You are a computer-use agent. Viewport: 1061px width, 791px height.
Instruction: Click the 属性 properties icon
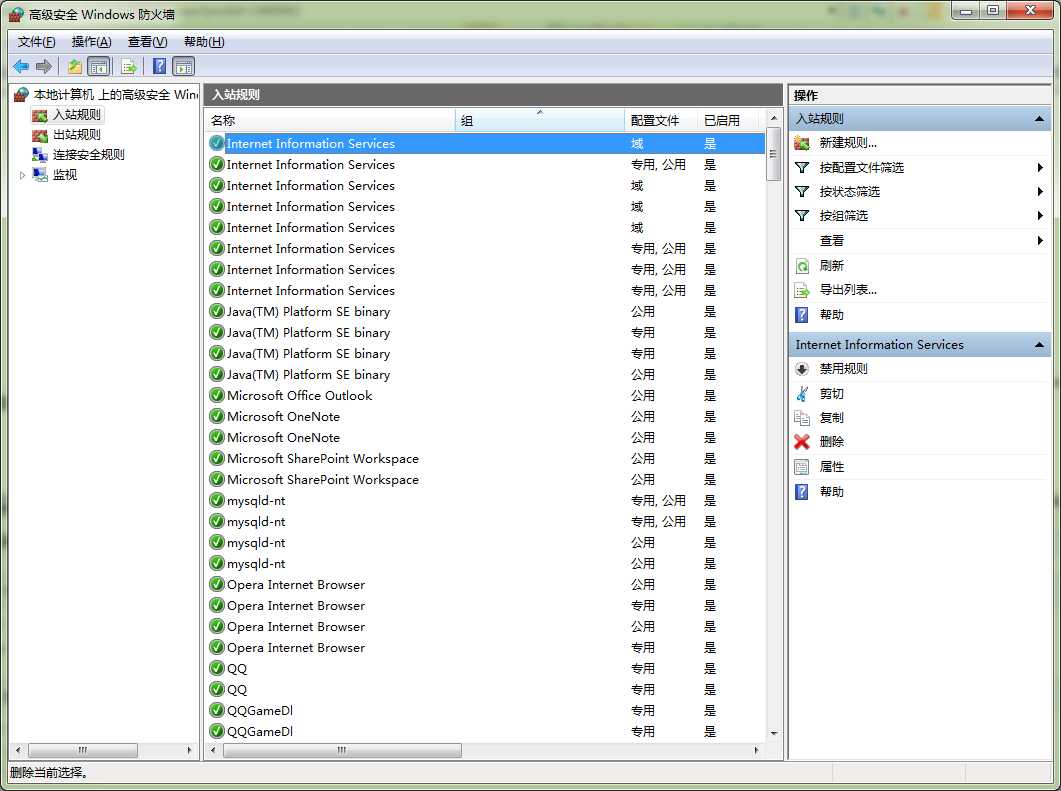[x=802, y=467]
